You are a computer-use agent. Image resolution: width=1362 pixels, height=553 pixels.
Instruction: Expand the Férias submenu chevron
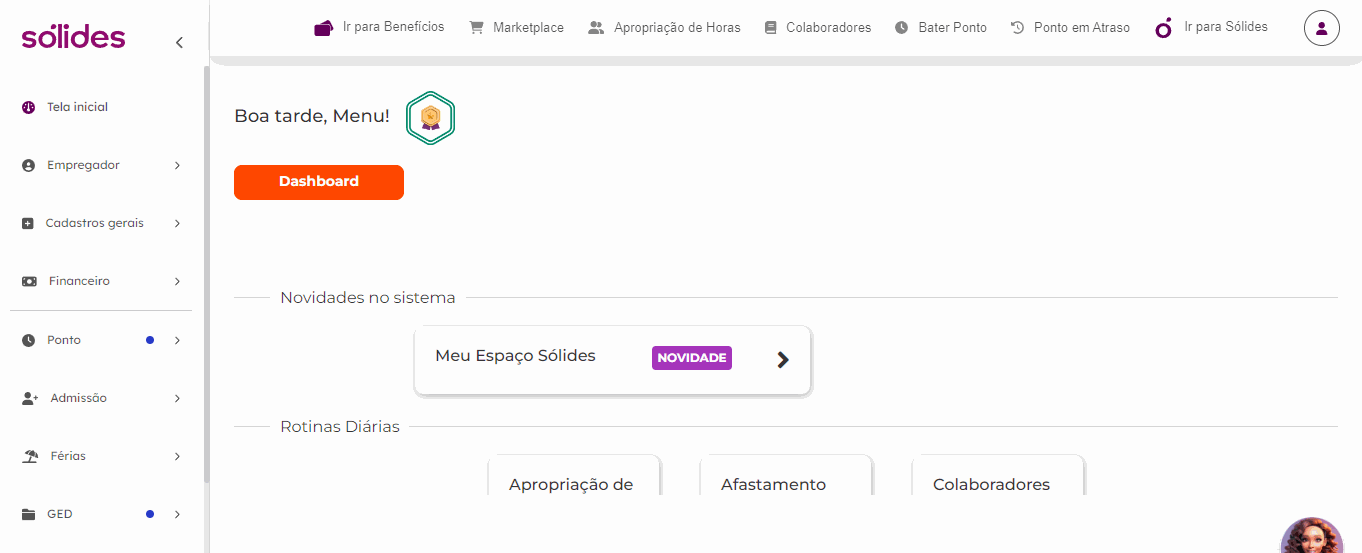pyautogui.click(x=177, y=456)
